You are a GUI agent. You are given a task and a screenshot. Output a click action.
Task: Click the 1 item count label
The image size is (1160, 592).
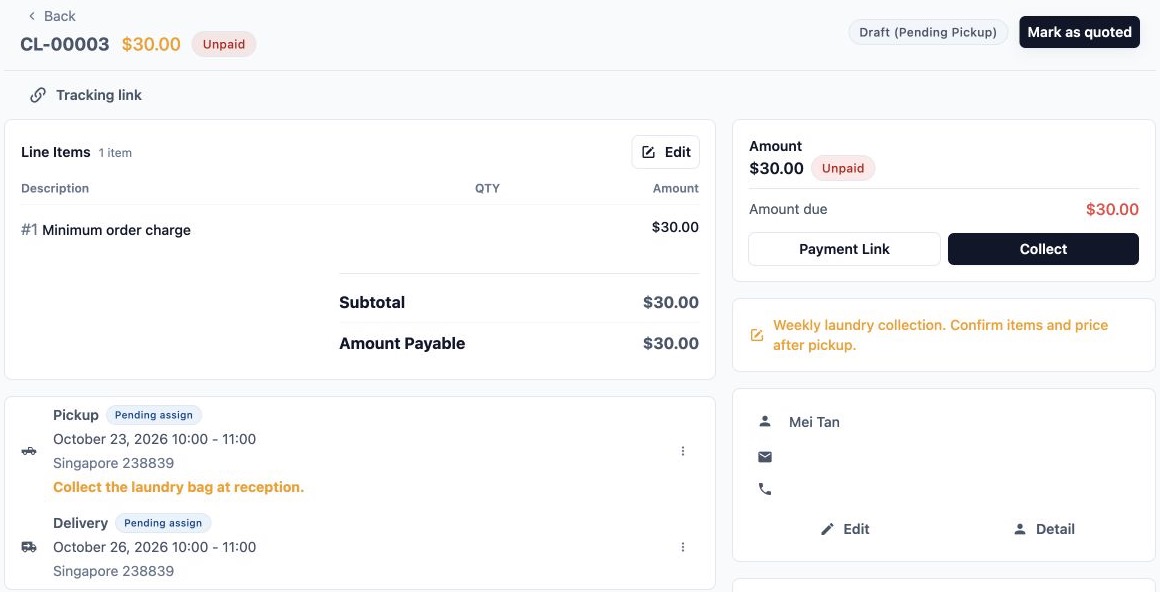pos(115,153)
